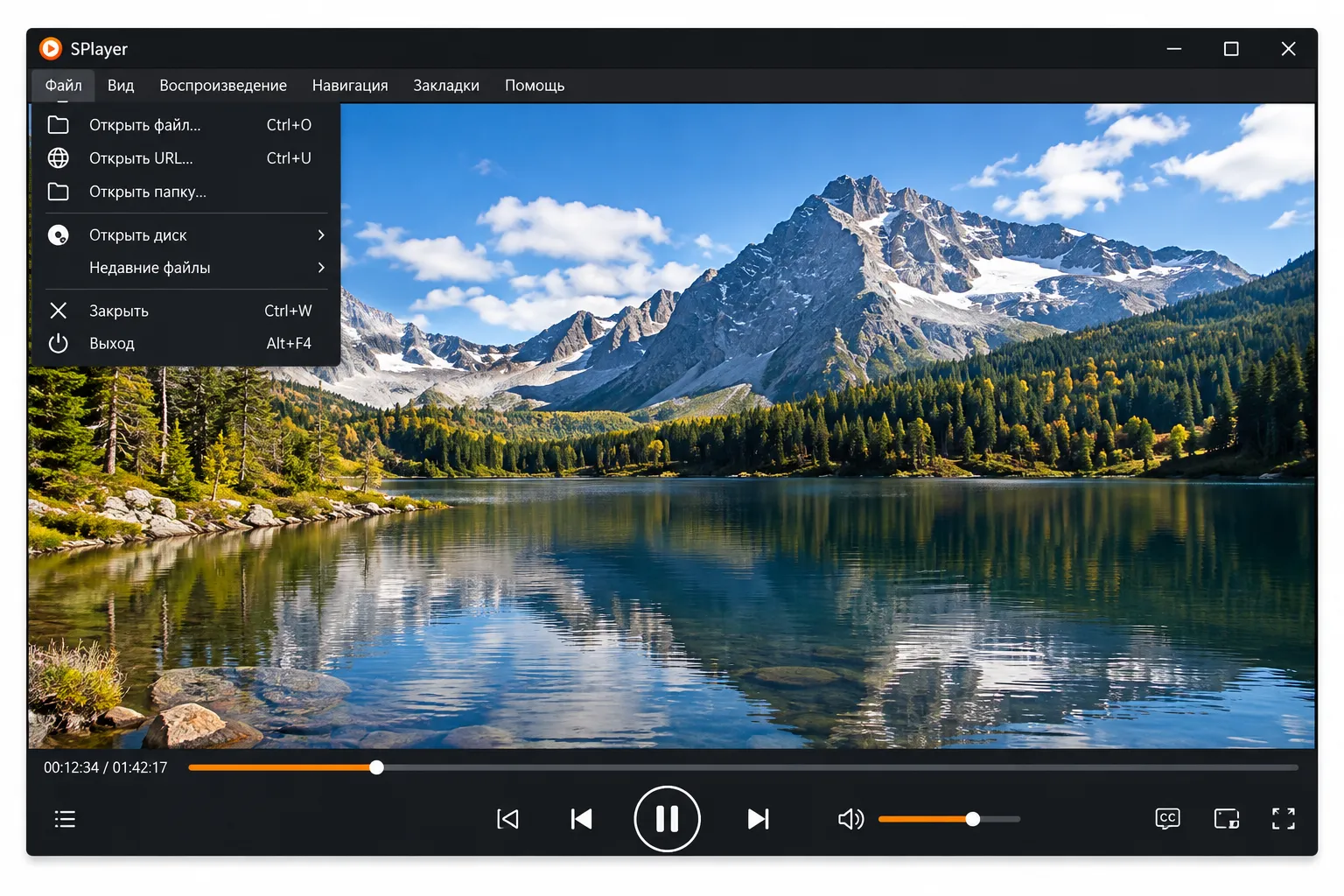Select the Открыть папку... entry

click(185, 192)
